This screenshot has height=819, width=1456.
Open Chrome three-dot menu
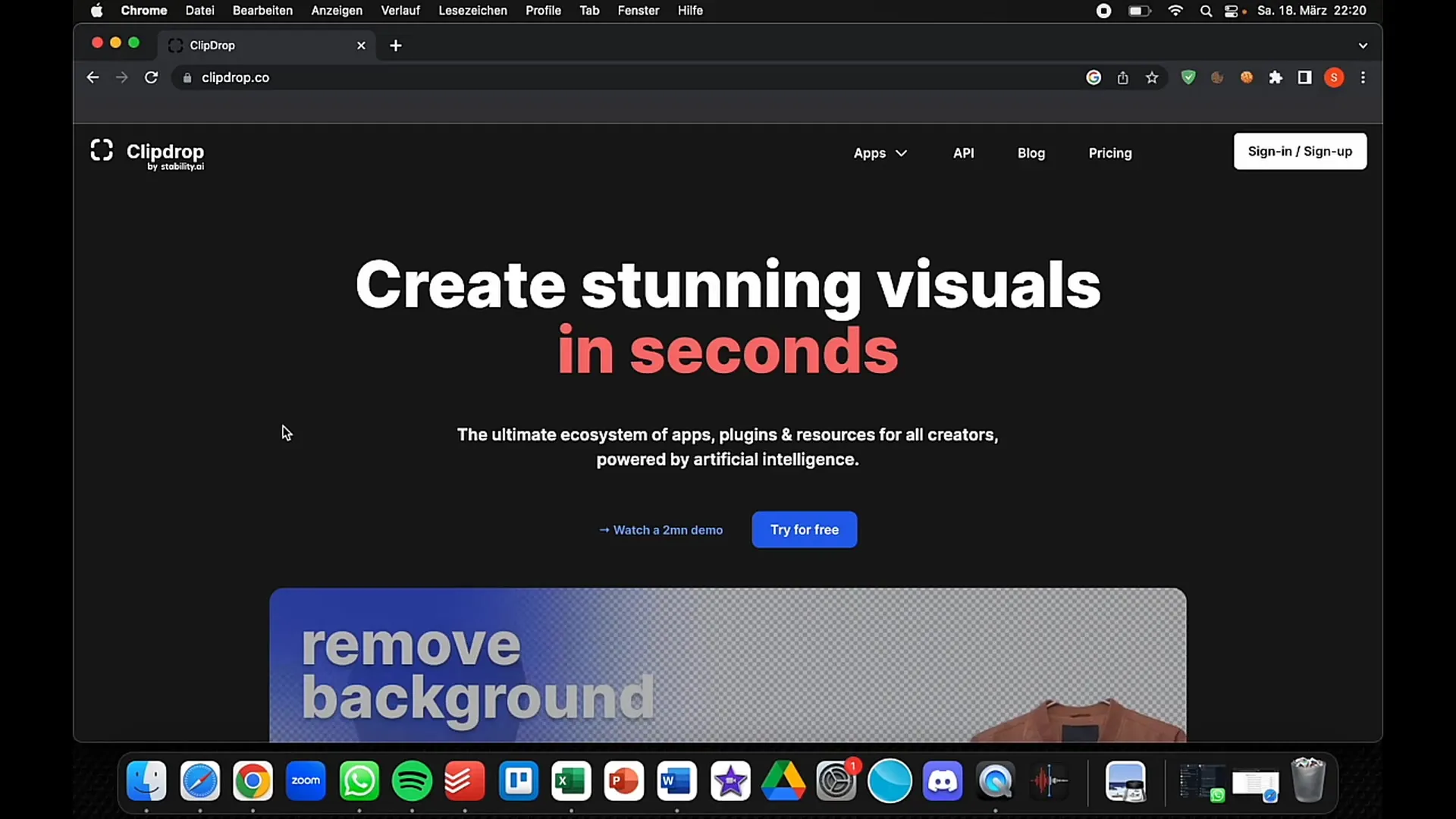click(x=1363, y=77)
